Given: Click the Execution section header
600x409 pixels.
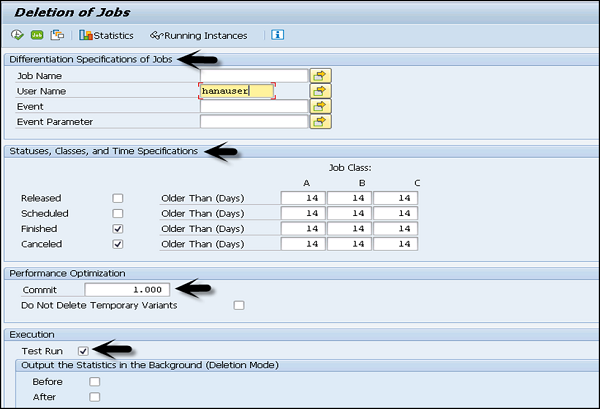Looking at the screenshot, I should click(32, 335).
